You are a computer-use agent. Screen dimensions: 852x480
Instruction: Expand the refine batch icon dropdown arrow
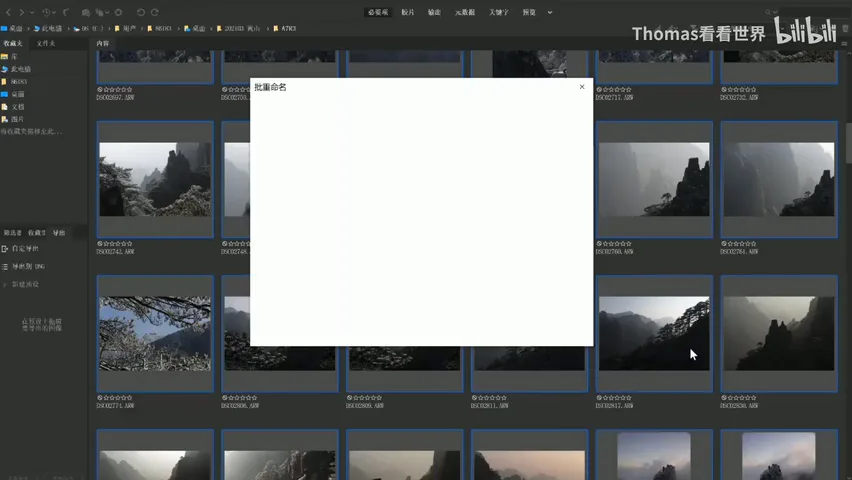(107, 12)
